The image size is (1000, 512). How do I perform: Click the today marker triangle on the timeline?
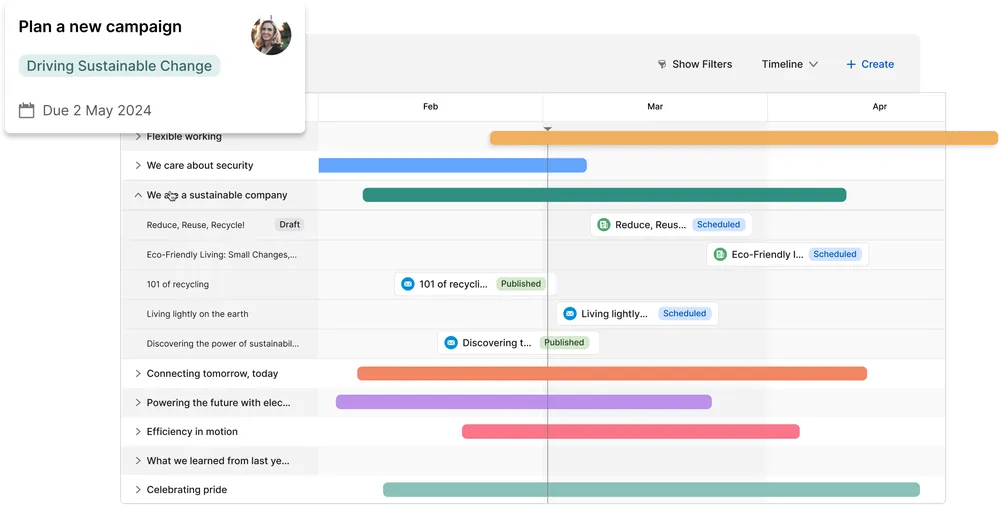pyautogui.click(x=547, y=128)
